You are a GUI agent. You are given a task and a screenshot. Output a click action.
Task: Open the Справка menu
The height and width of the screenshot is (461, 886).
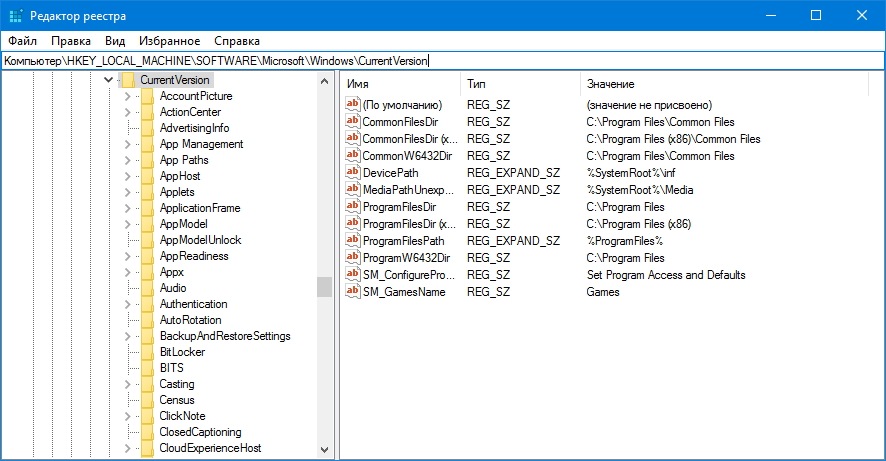[x=237, y=41]
